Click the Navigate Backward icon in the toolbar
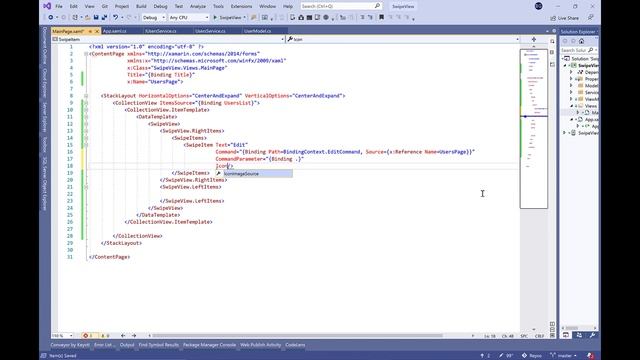 pos(51,18)
